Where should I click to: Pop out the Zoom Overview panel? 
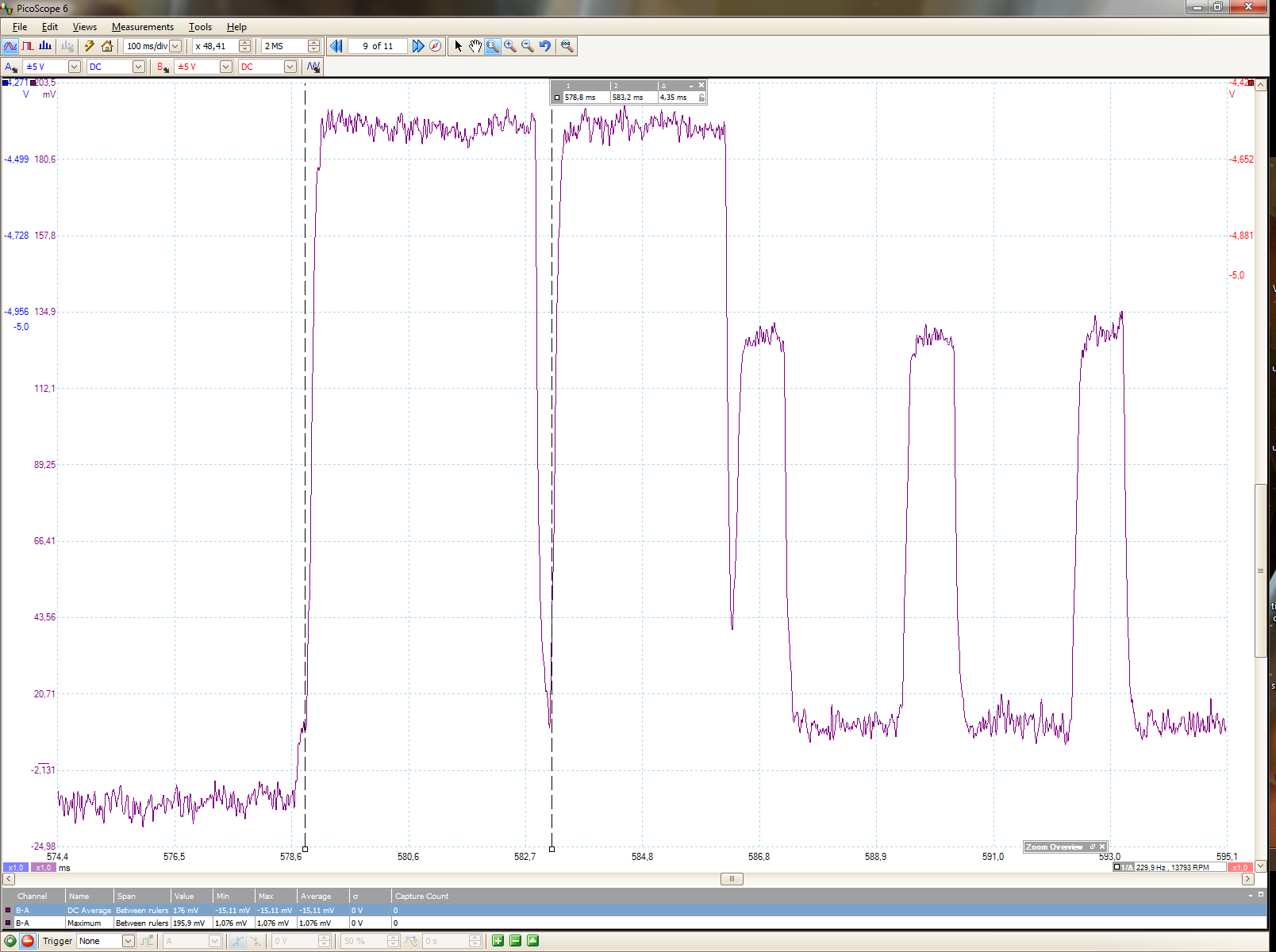tap(1092, 846)
